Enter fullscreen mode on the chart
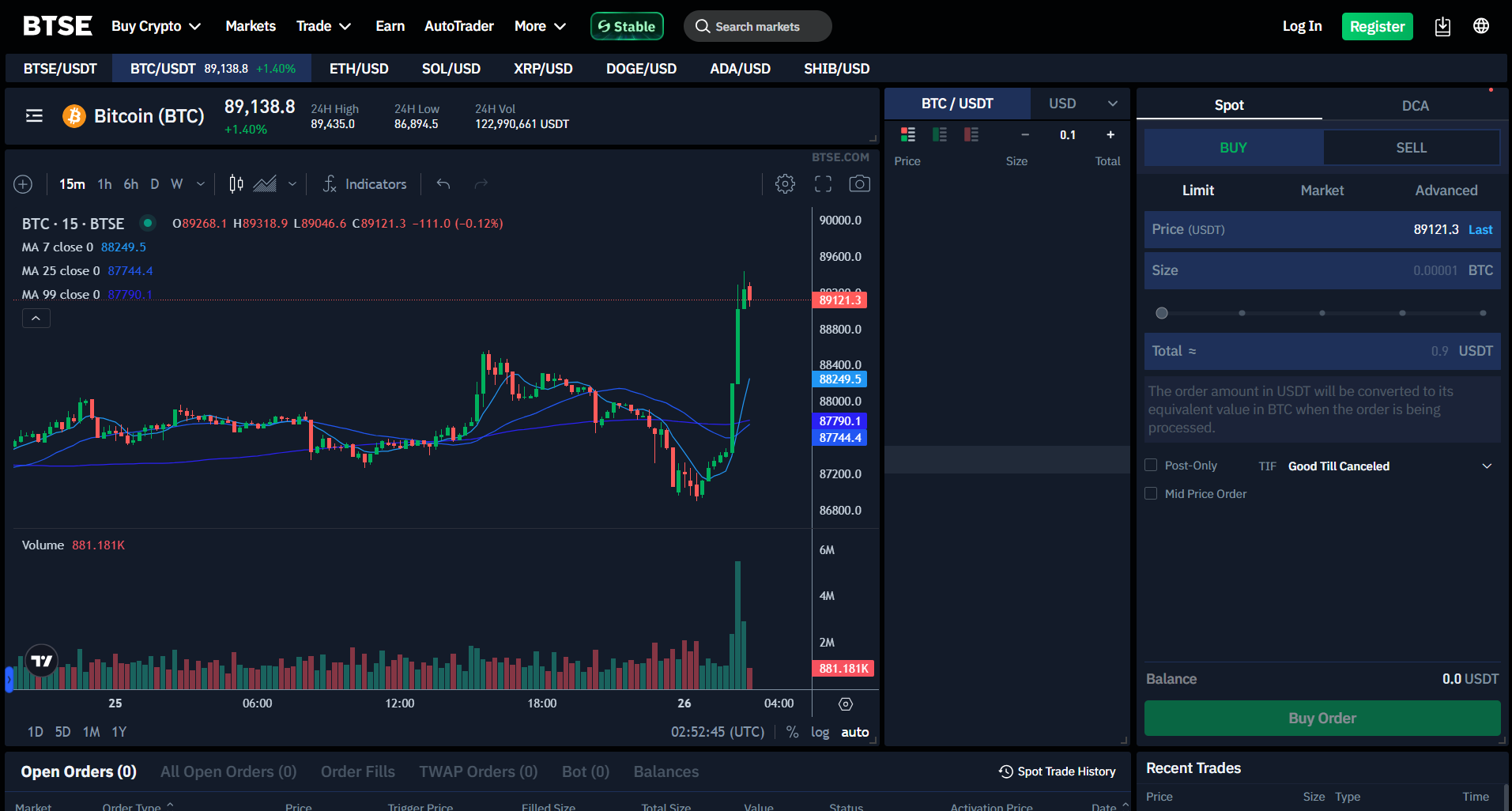Image resolution: width=1512 pixels, height=811 pixels. tap(823, 183)
